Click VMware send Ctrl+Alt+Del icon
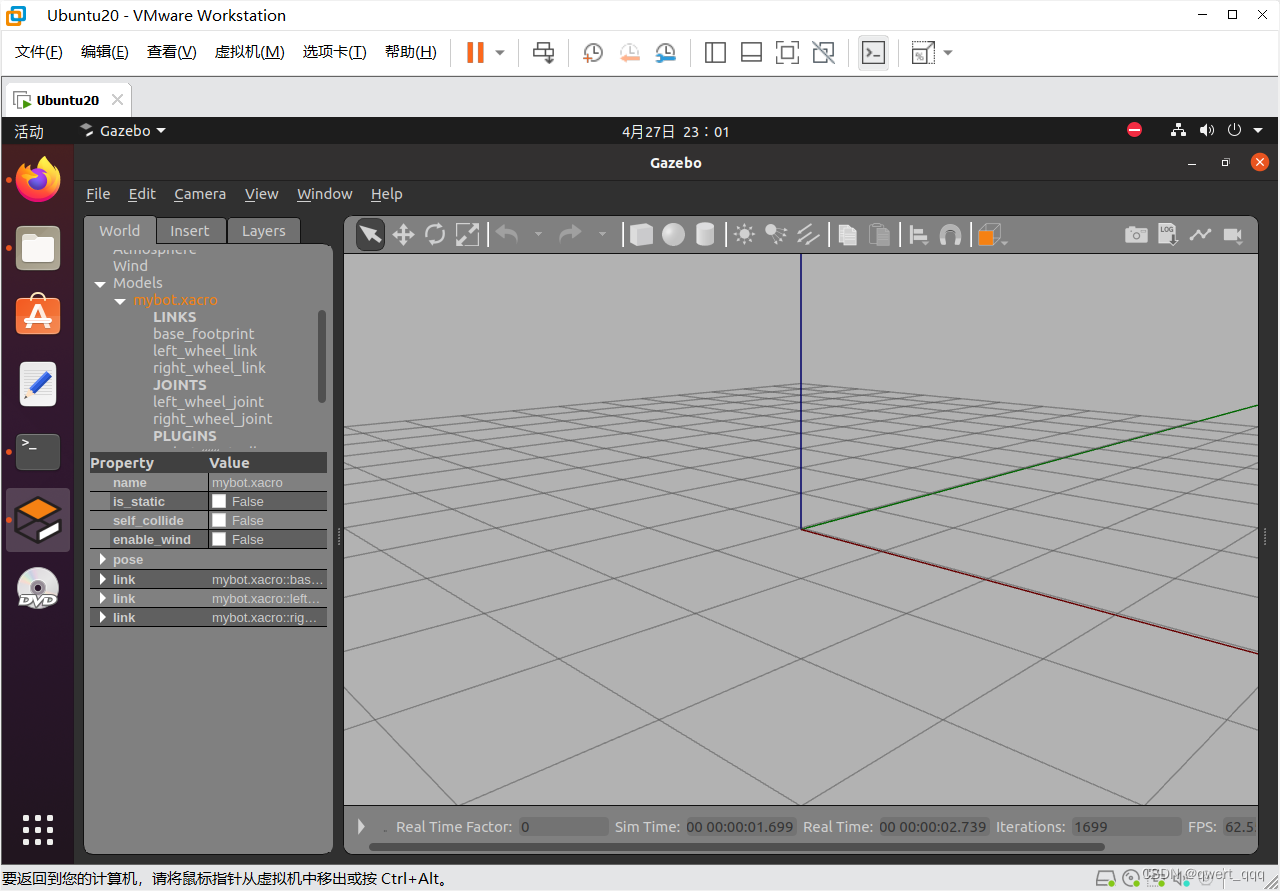This screenshot has width=1280, height=891. pos(543,53)
